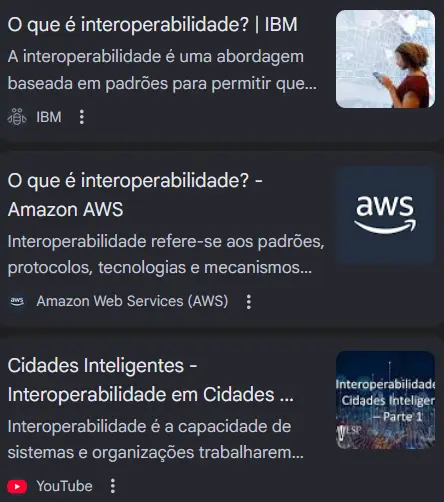Click the IBM bee favicon icon
444x502 pixels.
17,117
